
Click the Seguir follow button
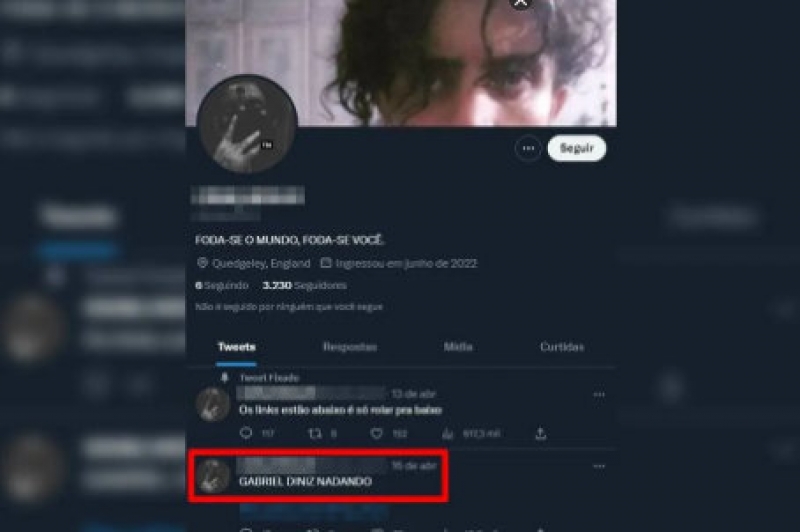click(577, 148)
